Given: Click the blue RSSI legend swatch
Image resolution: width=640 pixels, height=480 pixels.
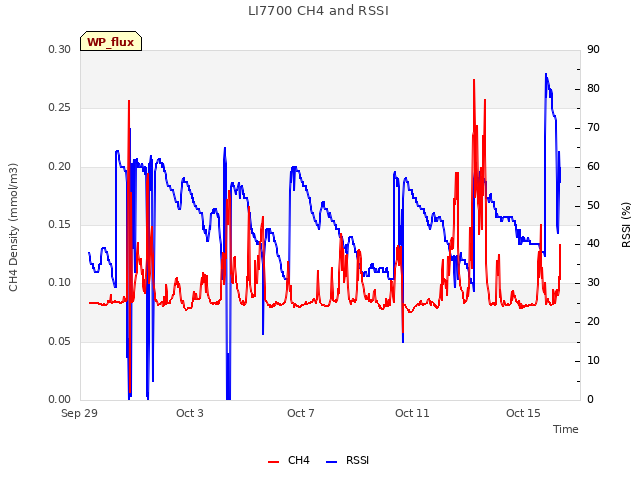Looking at the screenshot, I should click(331, 462).
